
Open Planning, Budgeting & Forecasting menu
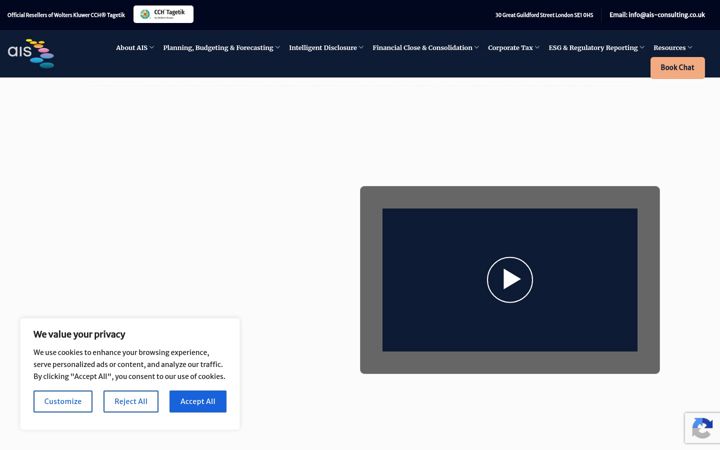[218, 48]
